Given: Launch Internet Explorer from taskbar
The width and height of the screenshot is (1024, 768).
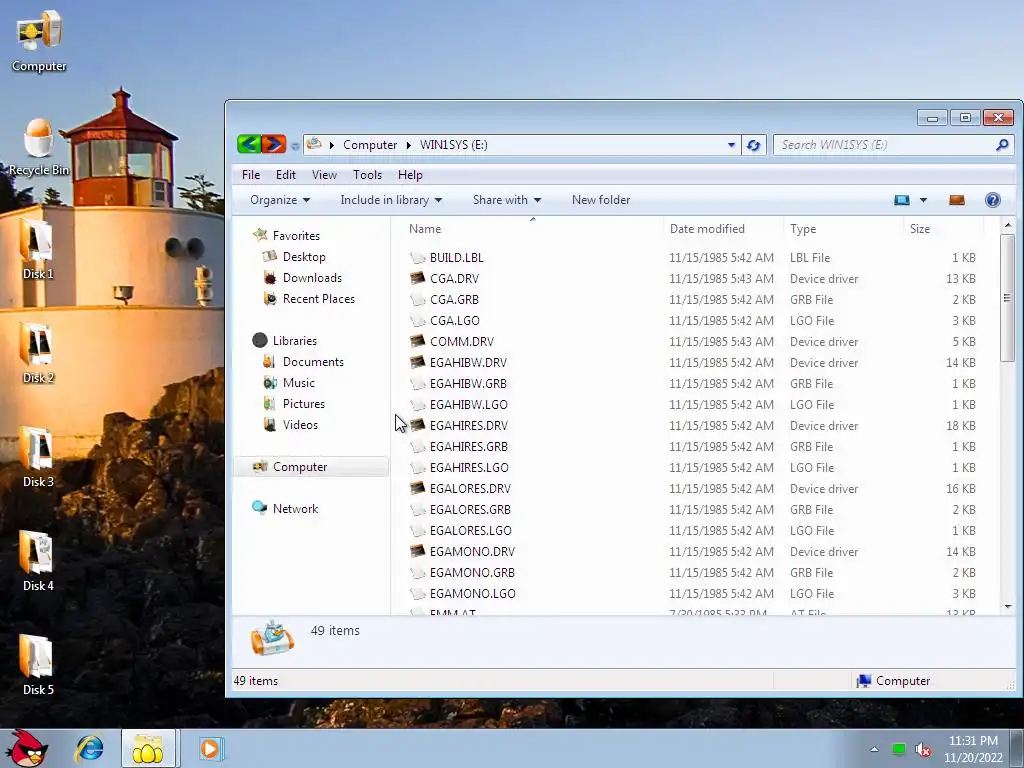Looking at the screenshot, I should coord(89,748).
